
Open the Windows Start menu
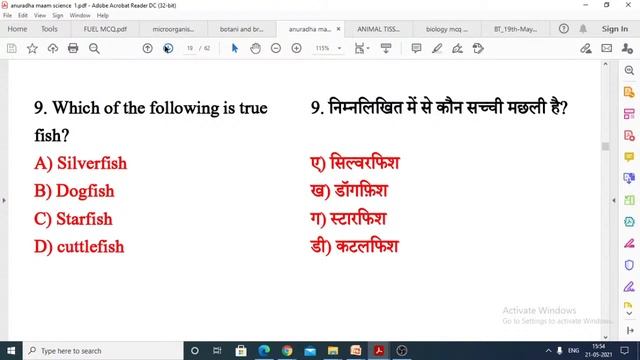pos(11,351)
